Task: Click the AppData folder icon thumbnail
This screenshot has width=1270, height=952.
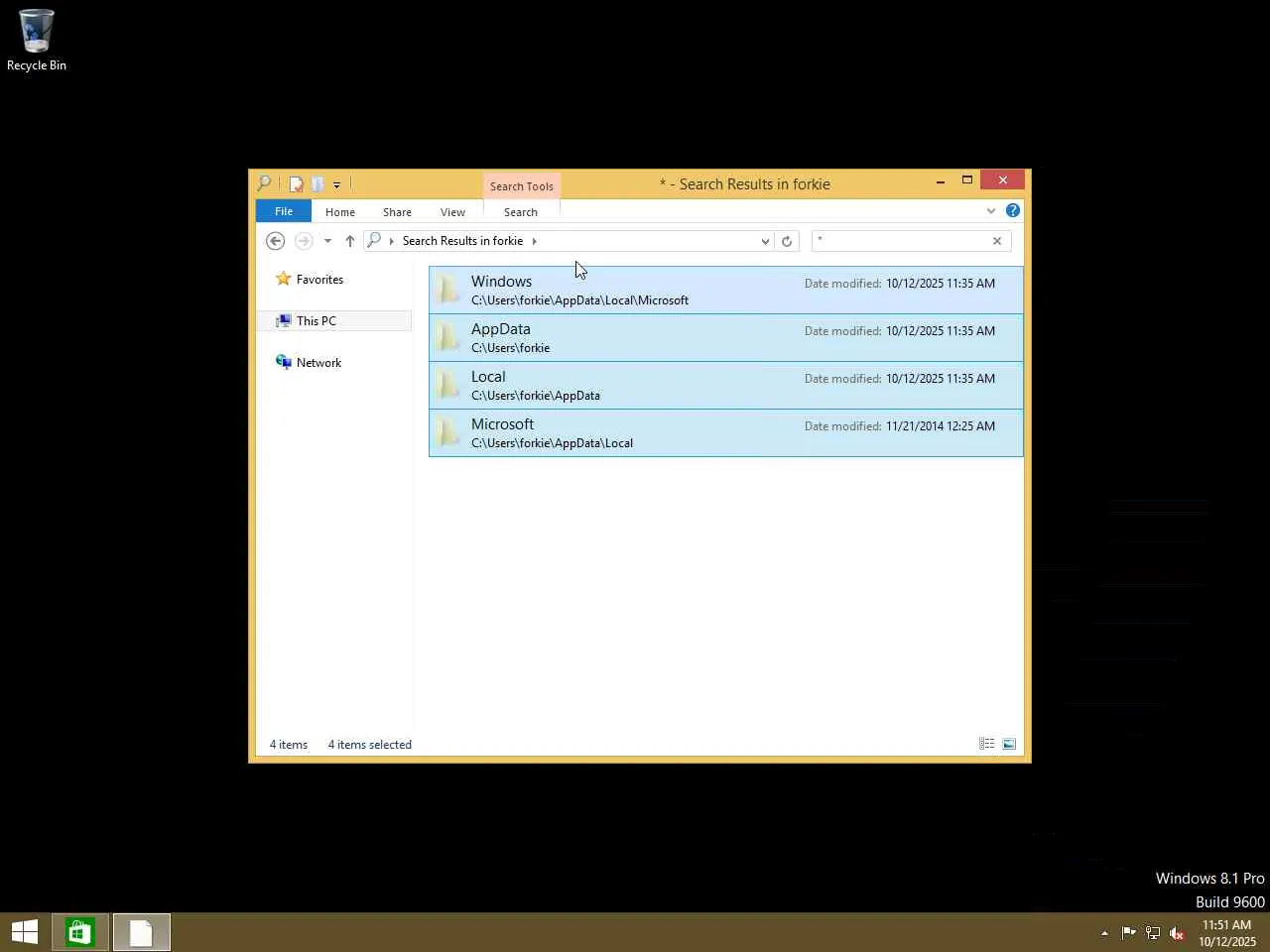Action: [449, 338]
